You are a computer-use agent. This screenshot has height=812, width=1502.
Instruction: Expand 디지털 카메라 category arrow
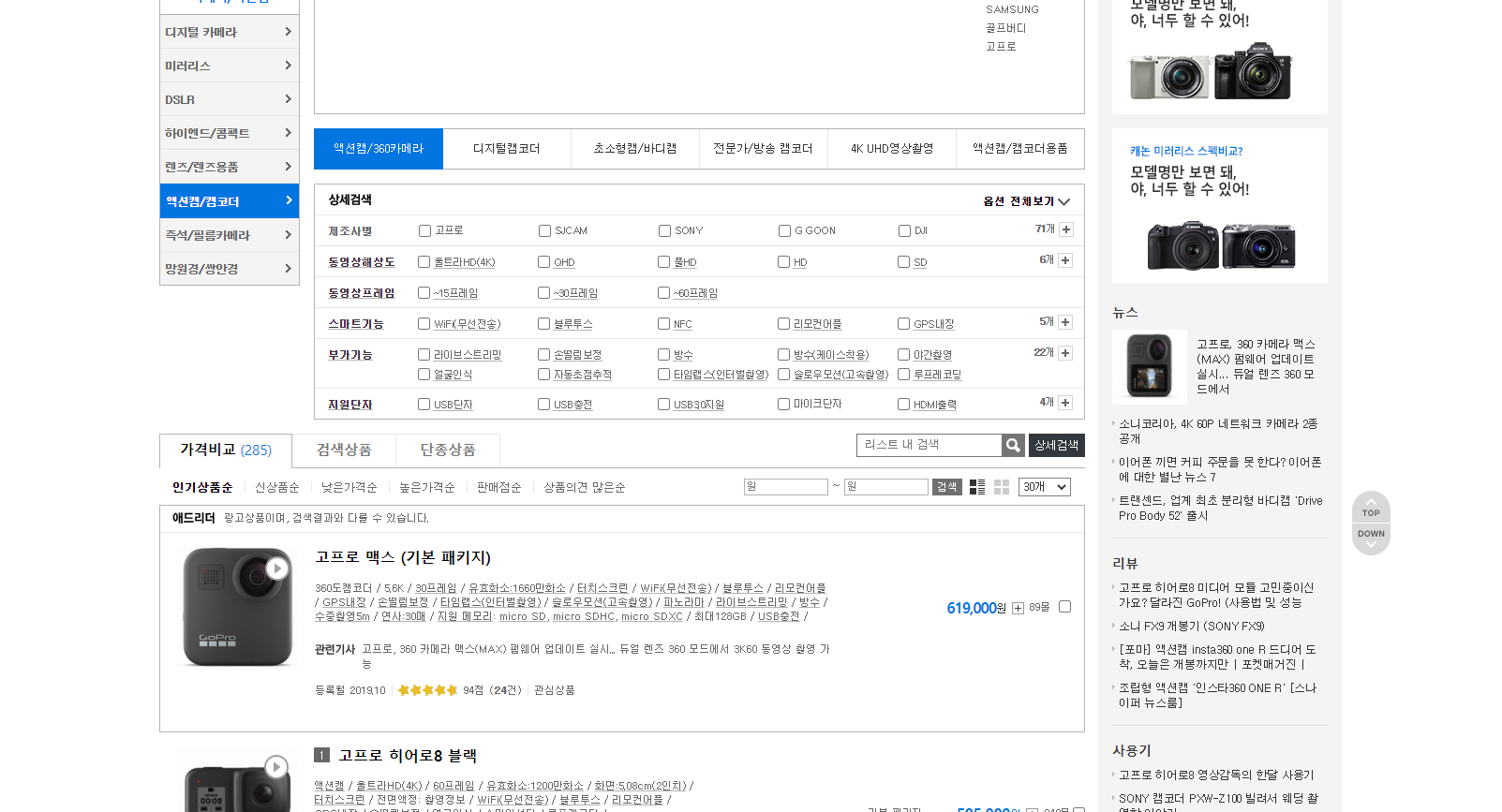point(288,32)
